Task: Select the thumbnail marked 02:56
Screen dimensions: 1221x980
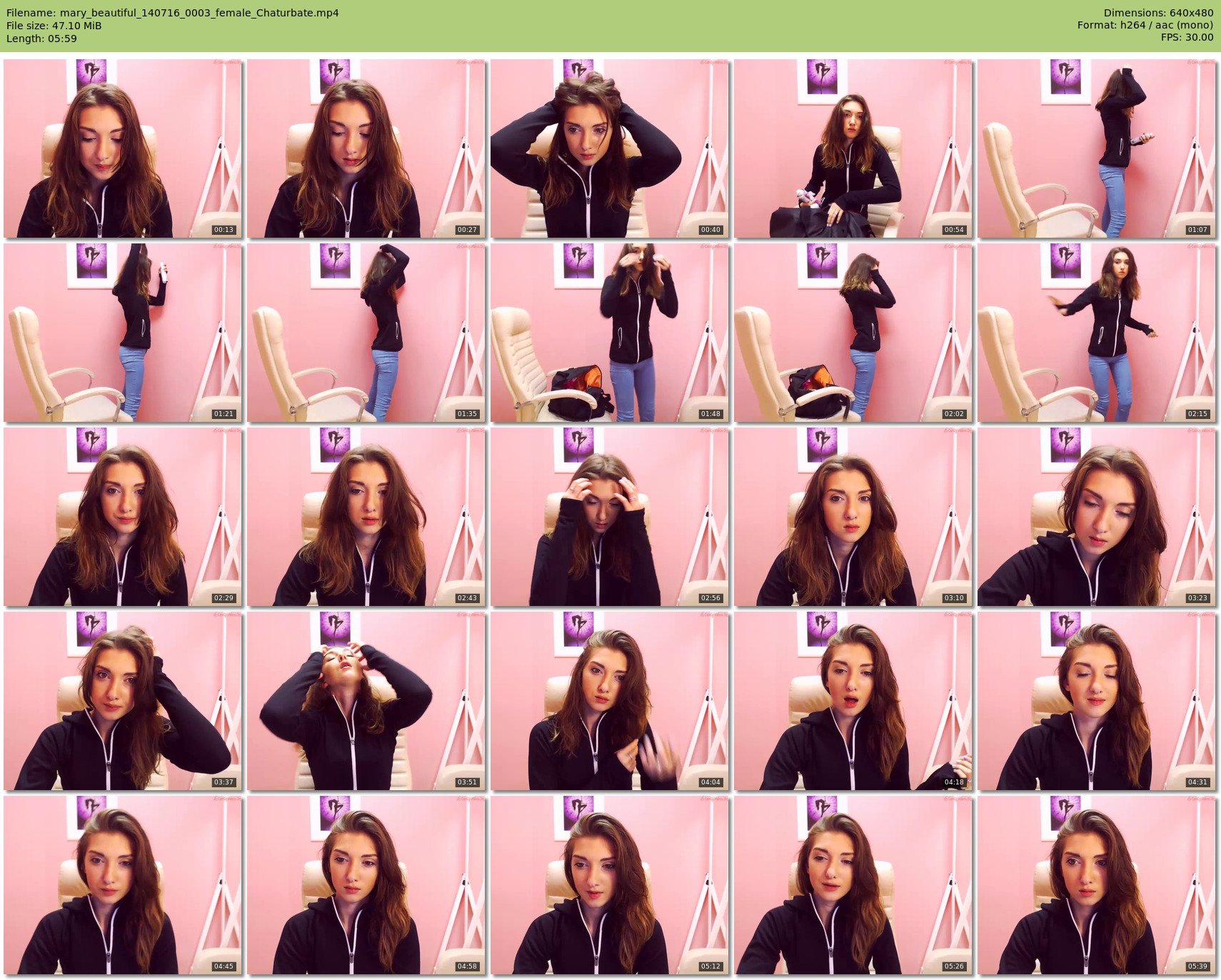Action: coord(610,517)
